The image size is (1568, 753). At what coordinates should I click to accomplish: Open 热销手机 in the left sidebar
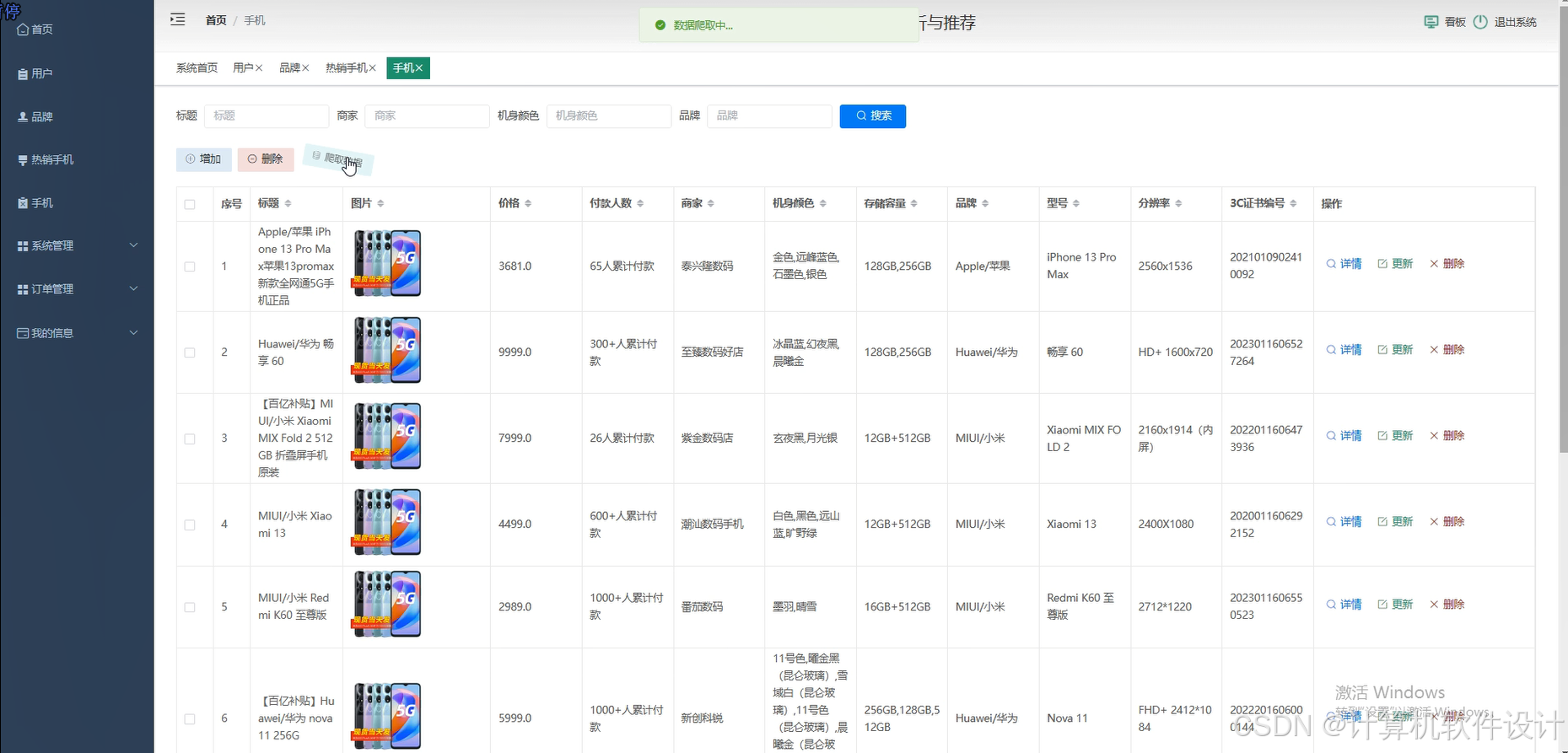point(77,159)
